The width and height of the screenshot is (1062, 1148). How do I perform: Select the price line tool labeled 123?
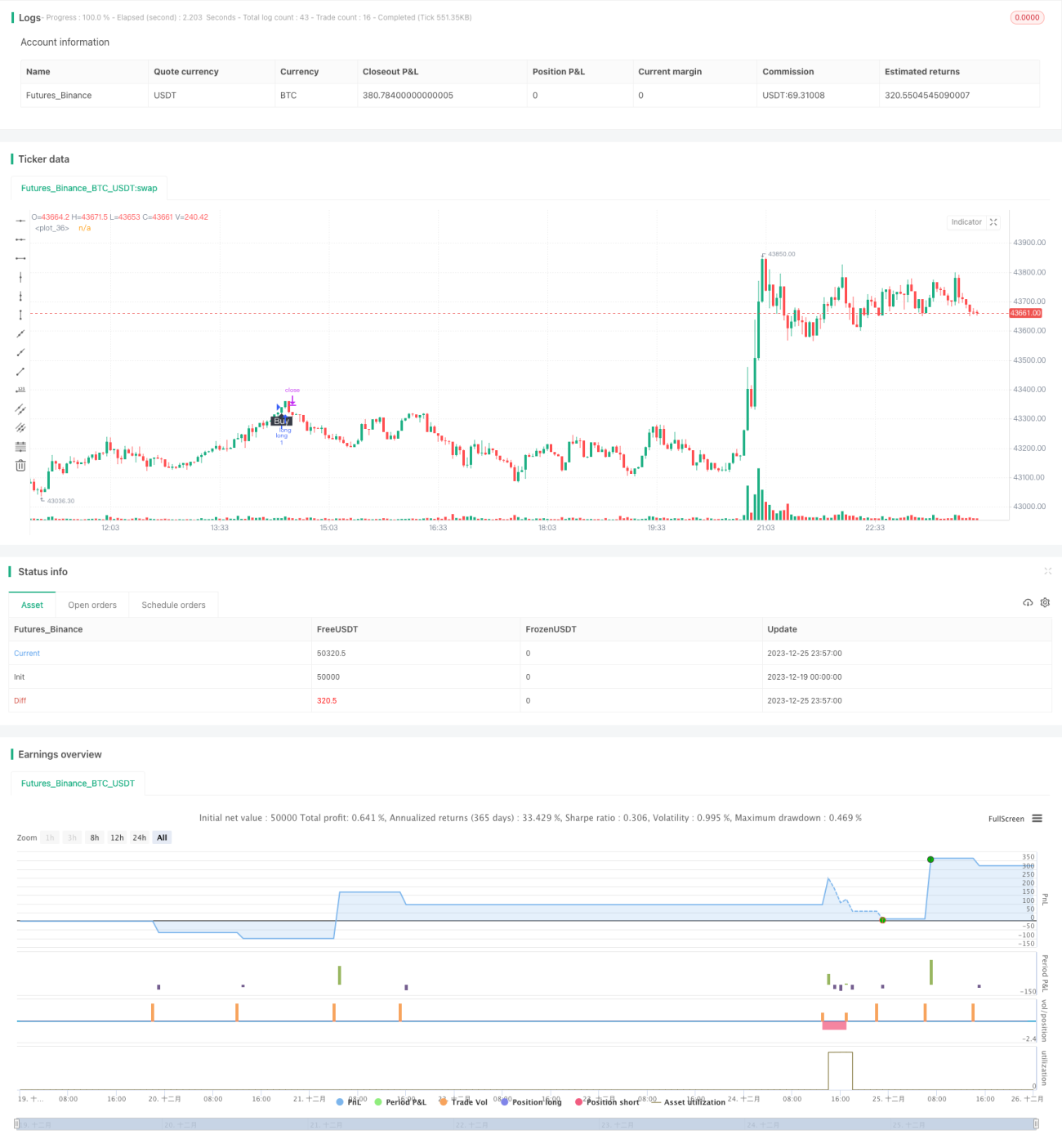(20, 390)
